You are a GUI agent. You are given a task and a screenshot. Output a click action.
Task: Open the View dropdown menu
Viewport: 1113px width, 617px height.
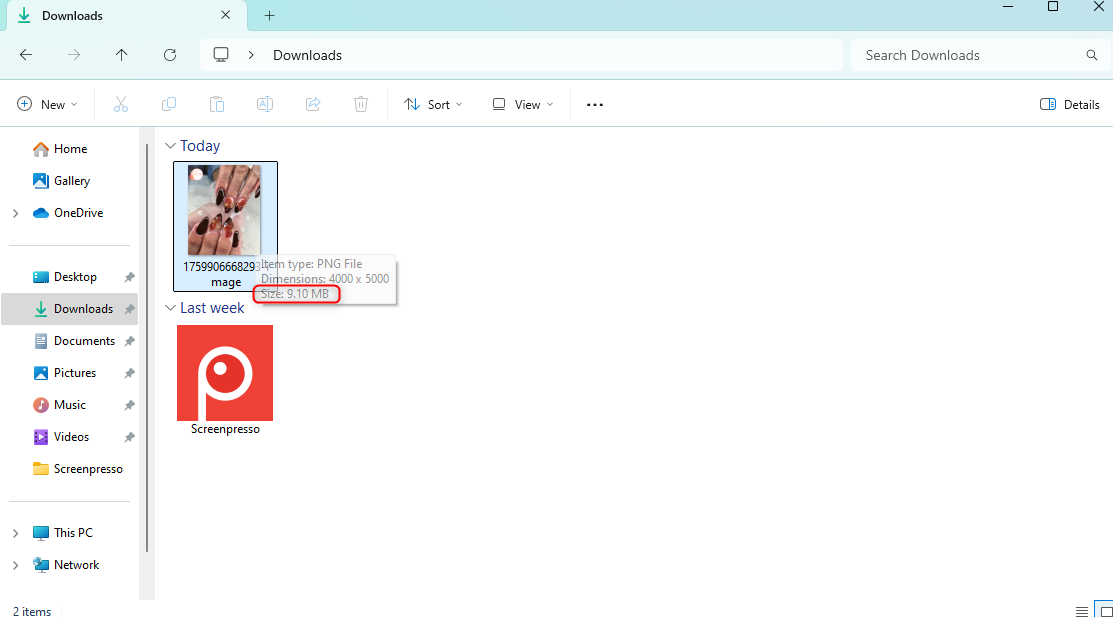[522, 104]
